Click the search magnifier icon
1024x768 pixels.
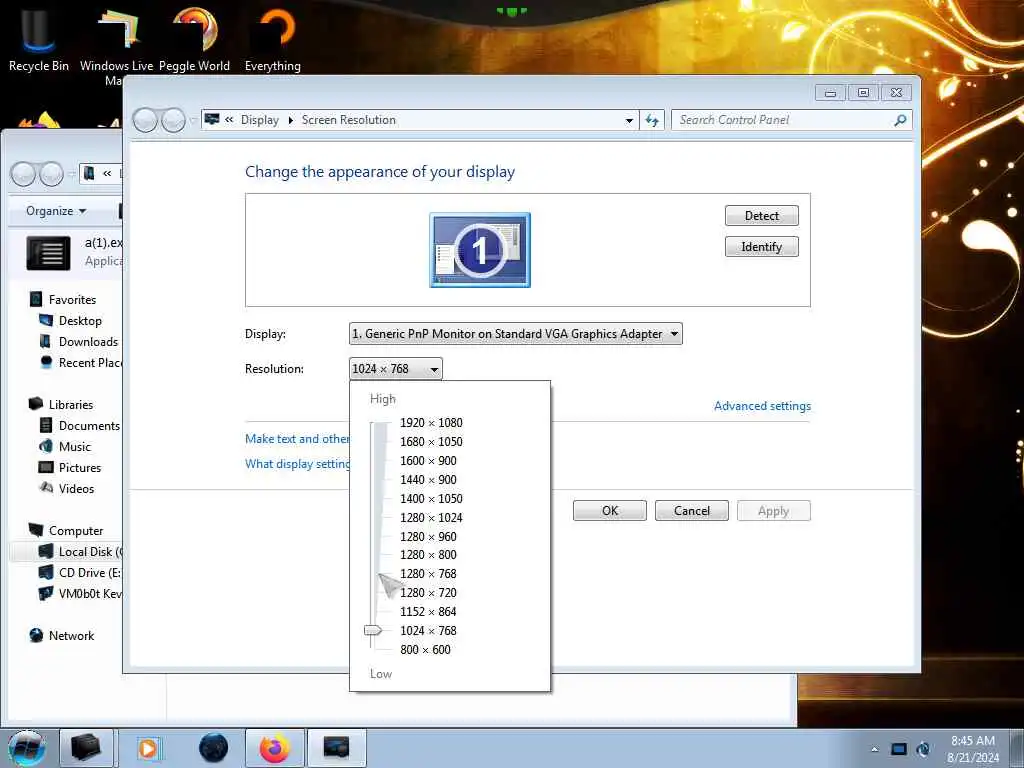(900, 120)
